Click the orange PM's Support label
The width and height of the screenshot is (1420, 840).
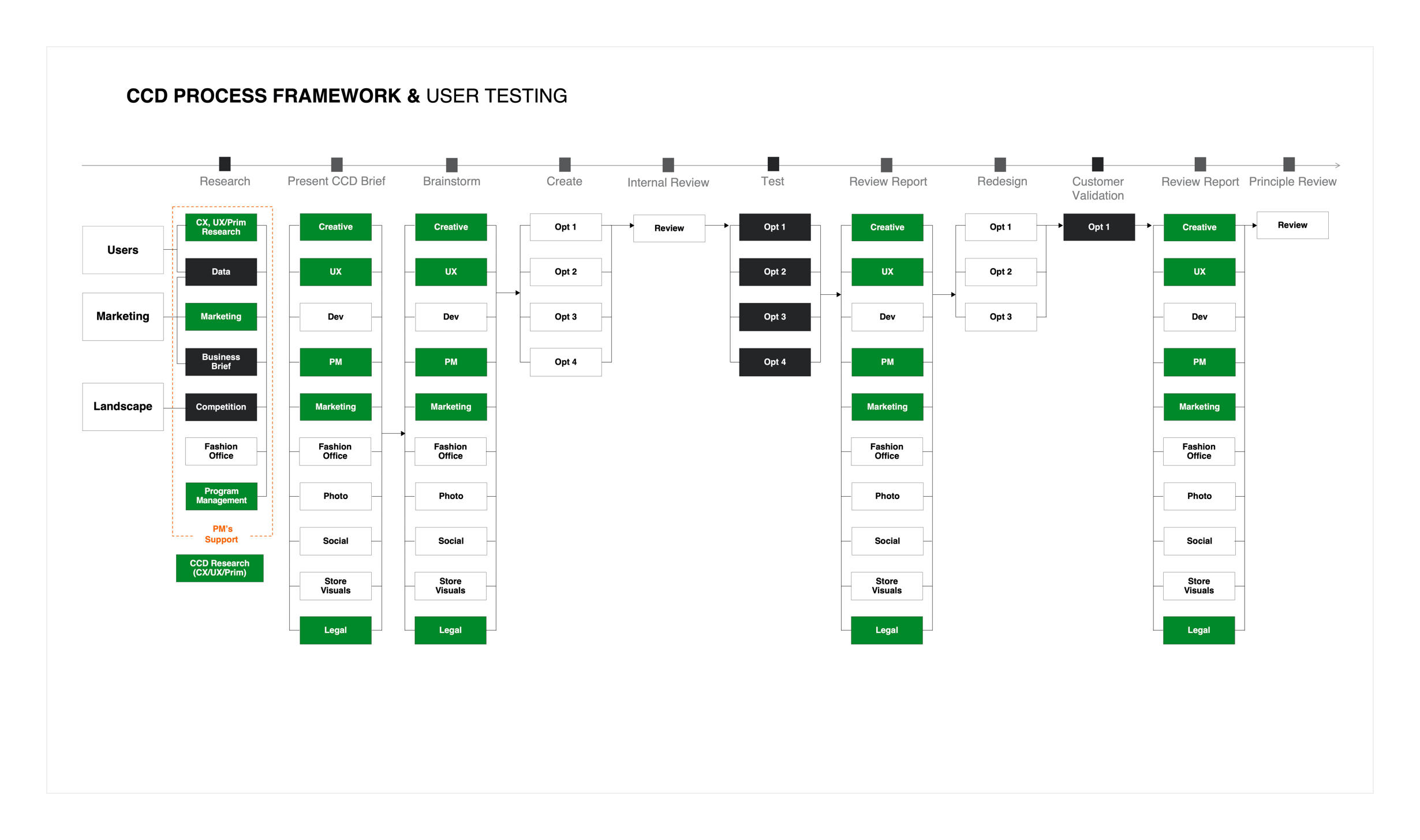pos(222,534)
